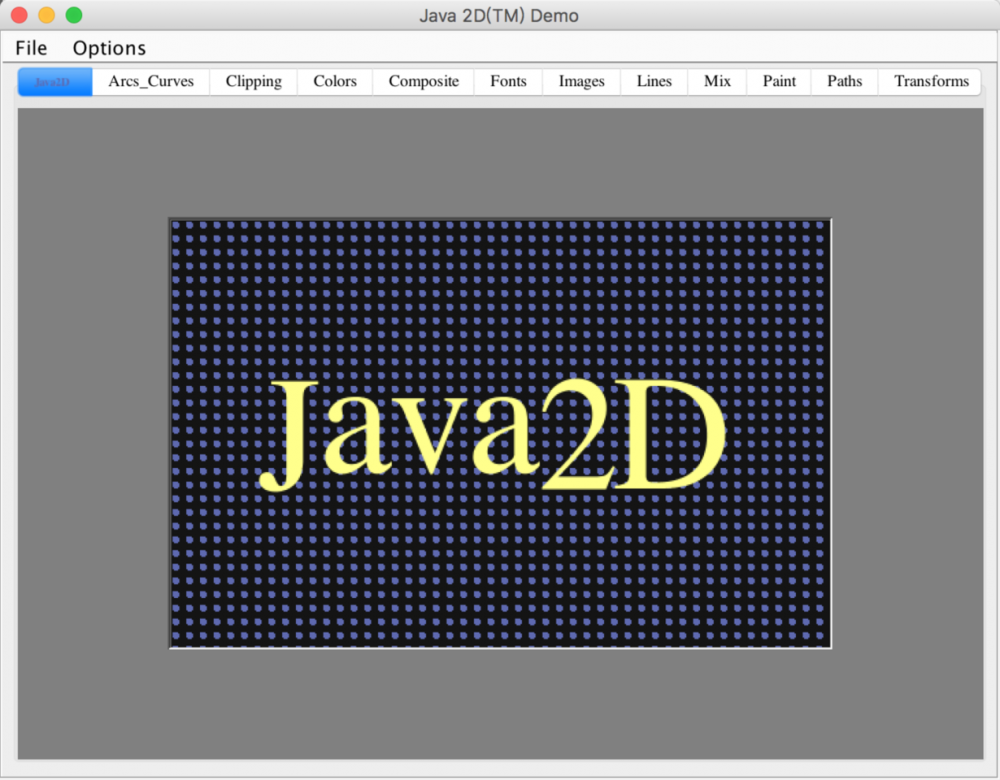View the Composite demos tab
1000x780 pixels.
pyautogui.click(x=423, y=81)
